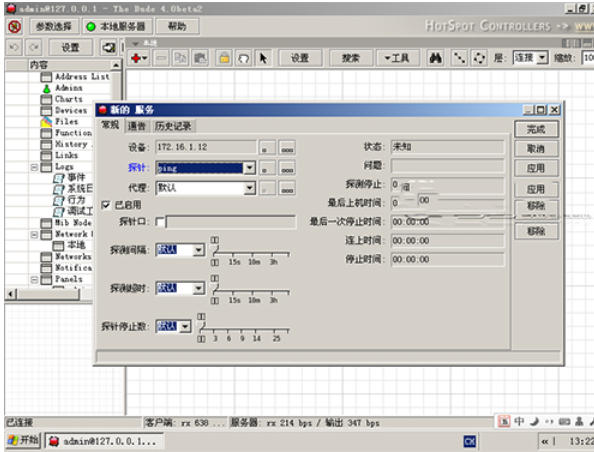This screenshot has width=594, height=452.
Task: Open the 帮助 menu
Action: pyautogui.click(x=177, y=27)
